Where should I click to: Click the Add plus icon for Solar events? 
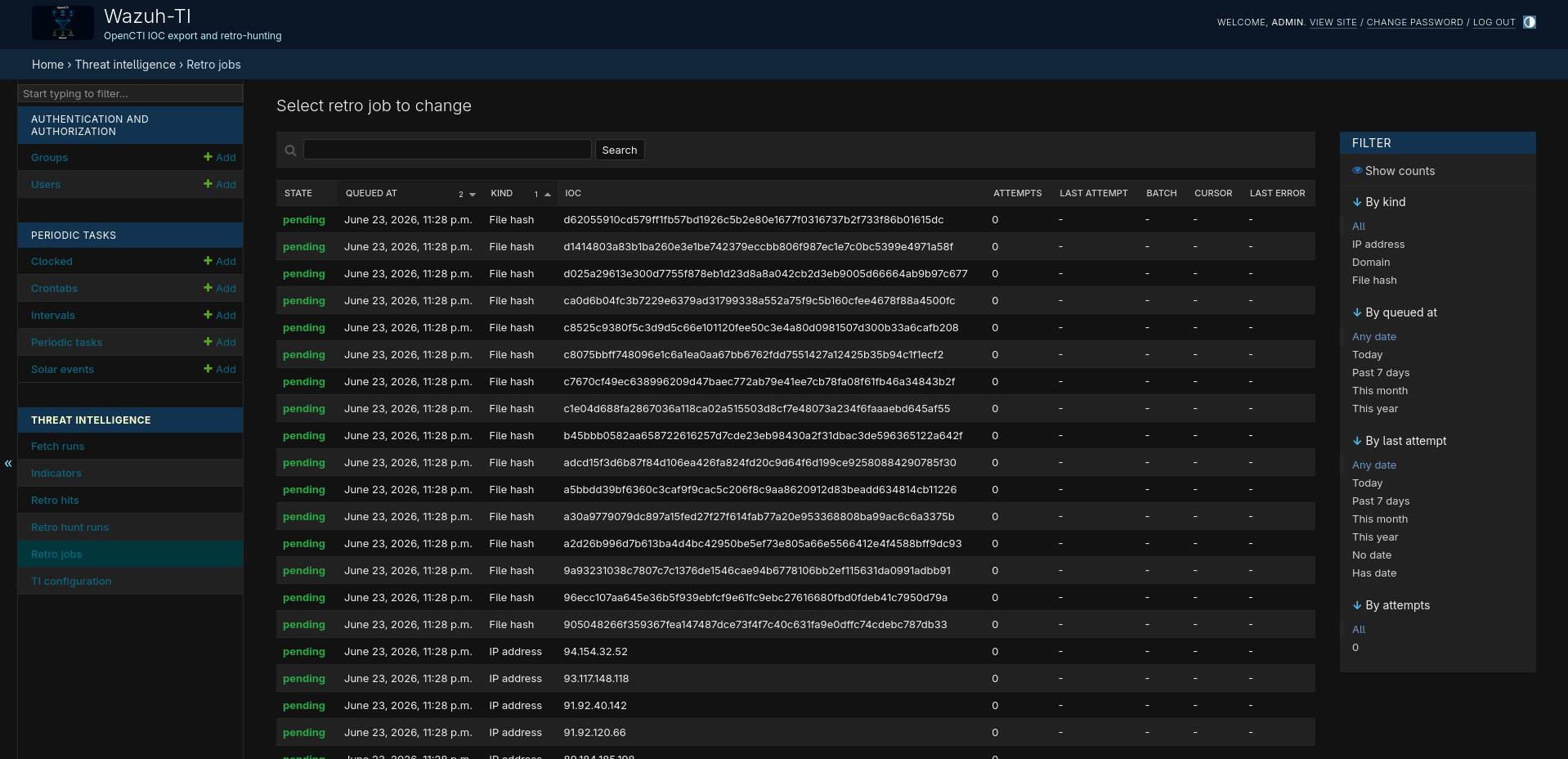208,369
